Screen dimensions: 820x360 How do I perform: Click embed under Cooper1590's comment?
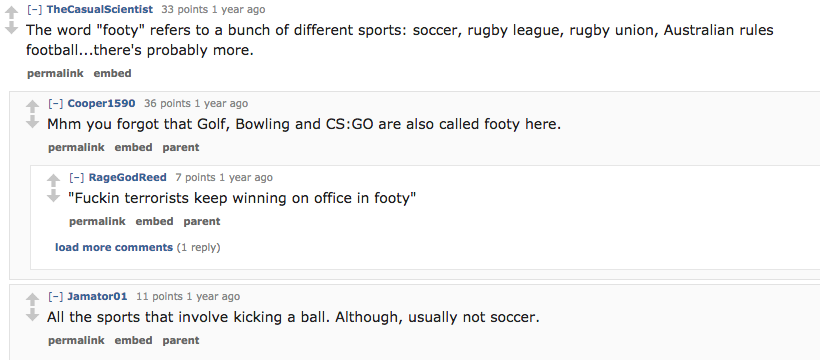[133, 148]
